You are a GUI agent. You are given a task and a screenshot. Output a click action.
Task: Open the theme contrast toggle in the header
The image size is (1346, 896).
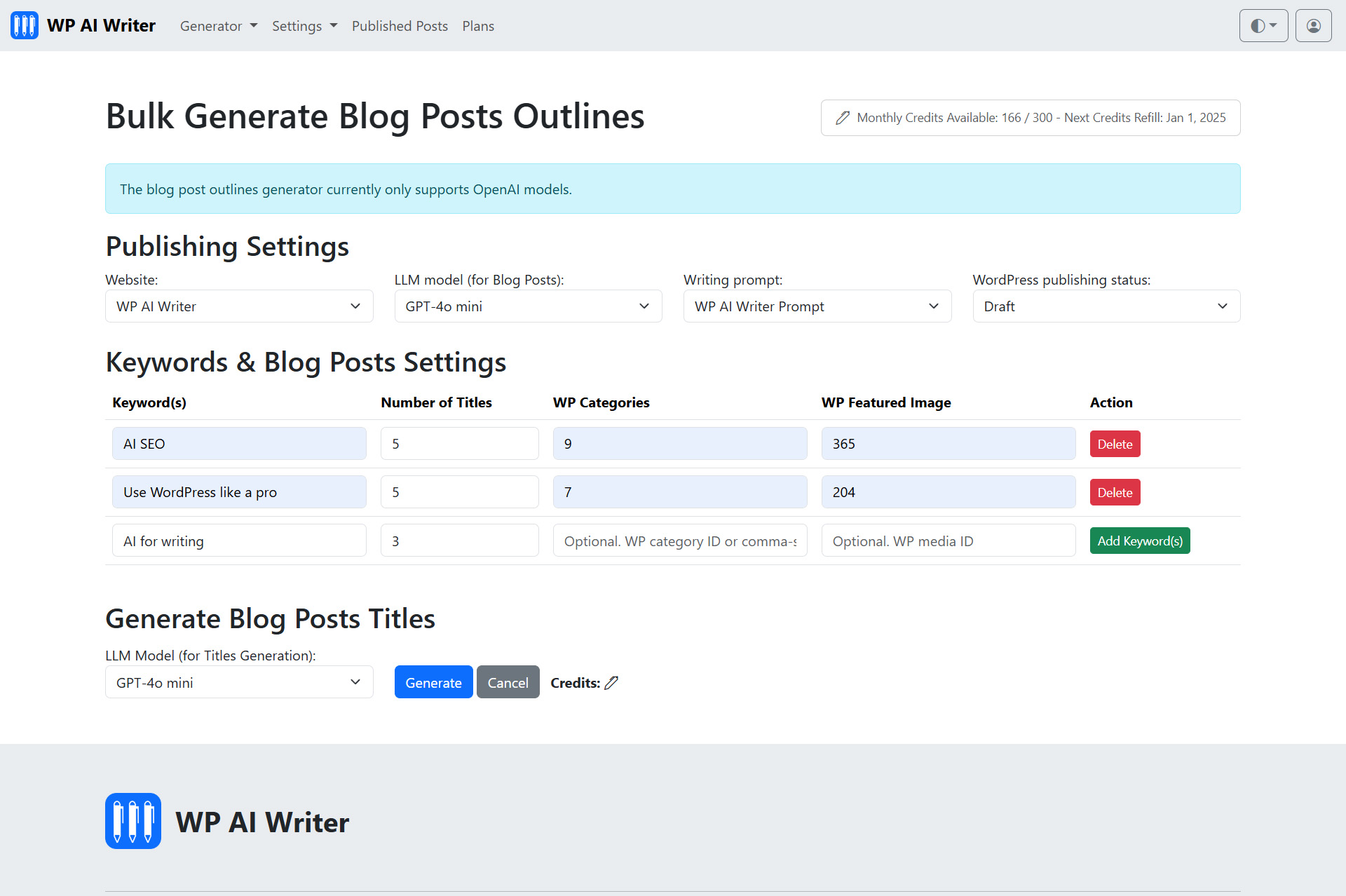coord(1263,25)
